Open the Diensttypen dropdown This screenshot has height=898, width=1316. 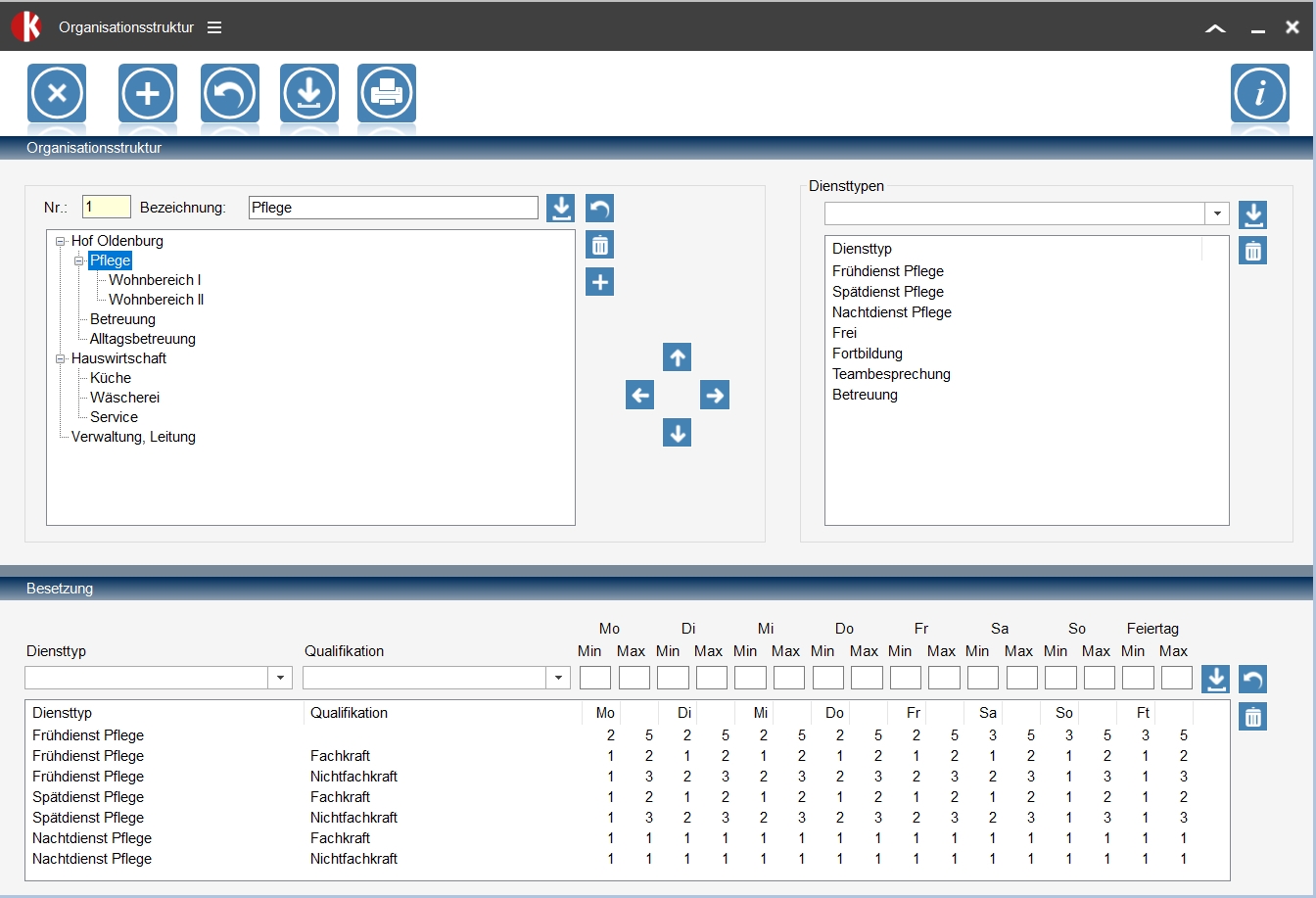pyautogui.click(x=1217, y=213)
